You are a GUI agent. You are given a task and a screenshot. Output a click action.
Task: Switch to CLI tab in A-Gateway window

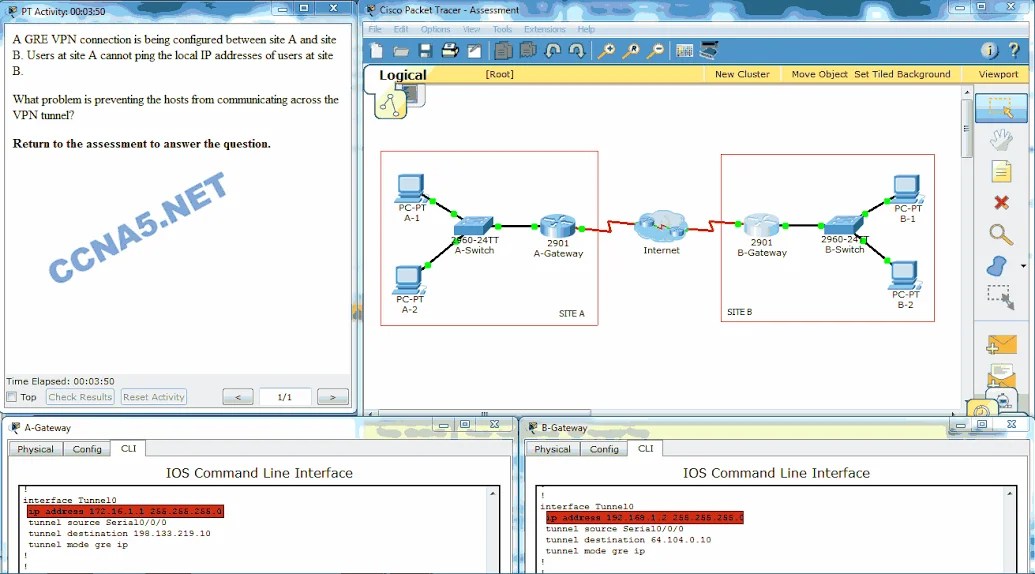pyautogui.click(x=129, y=448)
